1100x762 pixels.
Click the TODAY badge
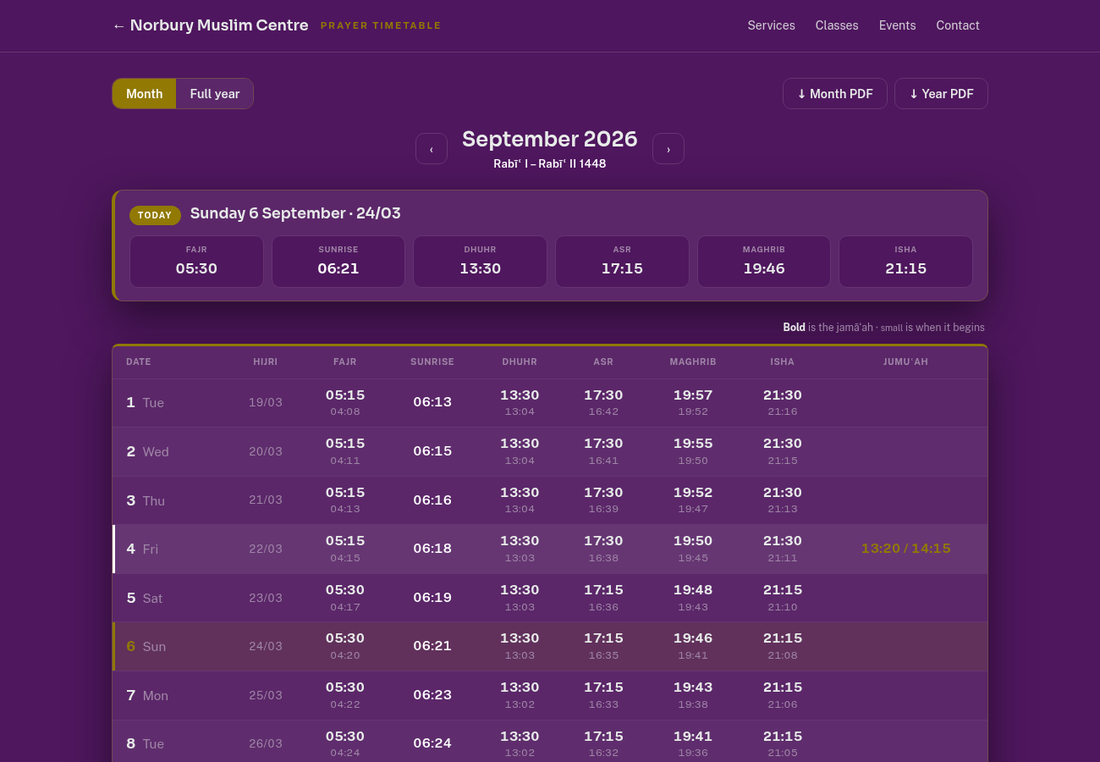pyautogui.click(x=155, y=215)
